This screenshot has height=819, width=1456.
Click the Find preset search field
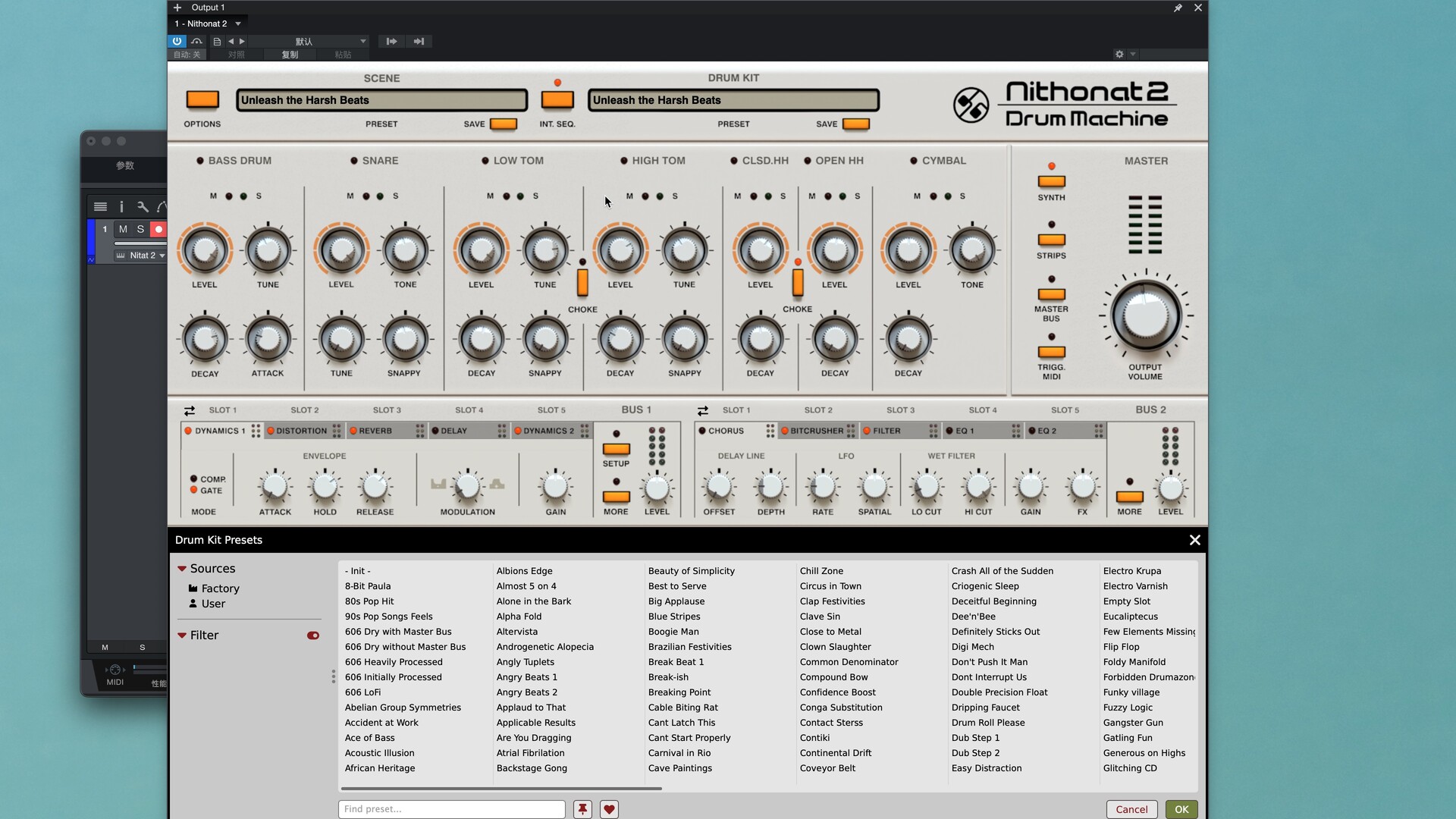coord(452,809)
